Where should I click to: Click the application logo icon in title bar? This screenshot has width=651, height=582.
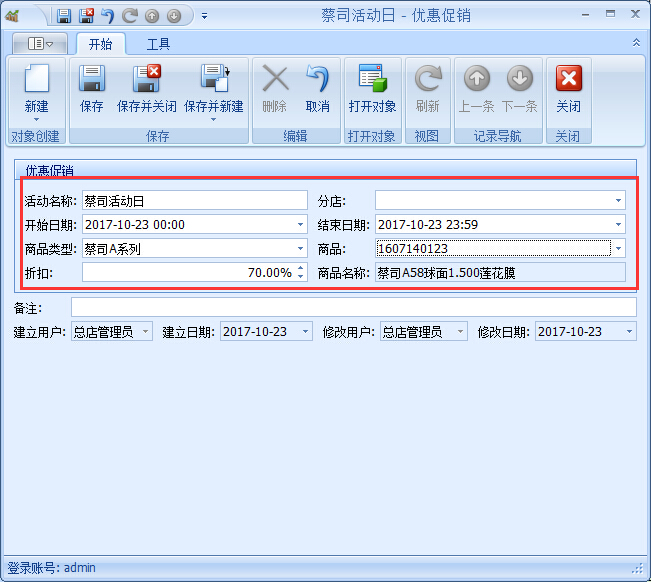[12, 15]
